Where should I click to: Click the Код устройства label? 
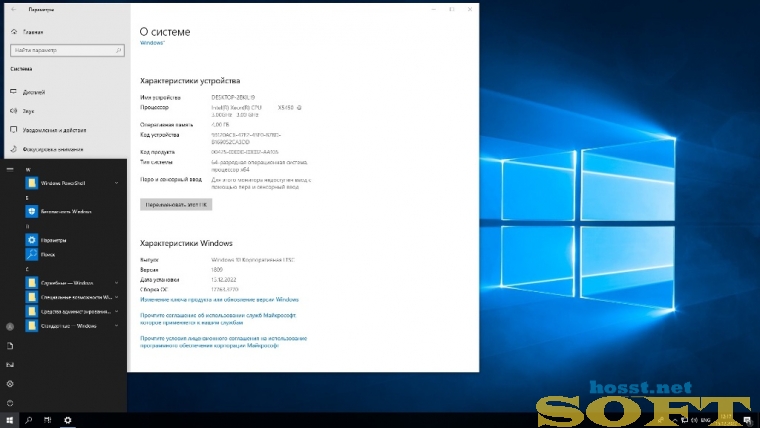click(x=159, y=135)
